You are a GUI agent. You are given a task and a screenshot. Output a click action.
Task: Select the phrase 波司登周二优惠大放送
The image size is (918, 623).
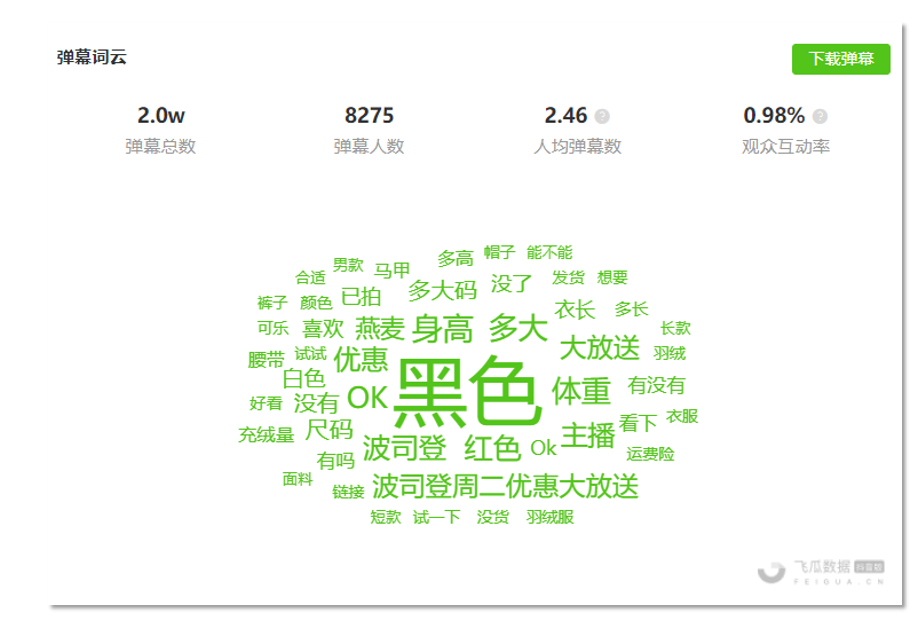click(505, 486)
